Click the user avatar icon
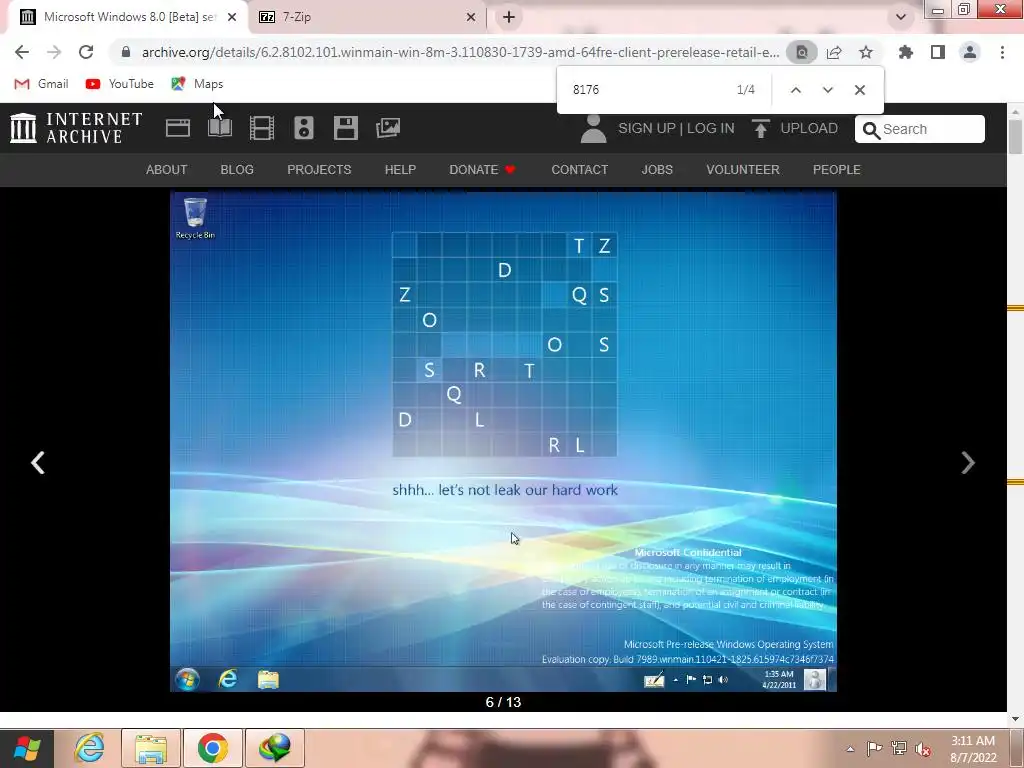The width and height of the screenshot is (1024, 768). click(594, 129)
